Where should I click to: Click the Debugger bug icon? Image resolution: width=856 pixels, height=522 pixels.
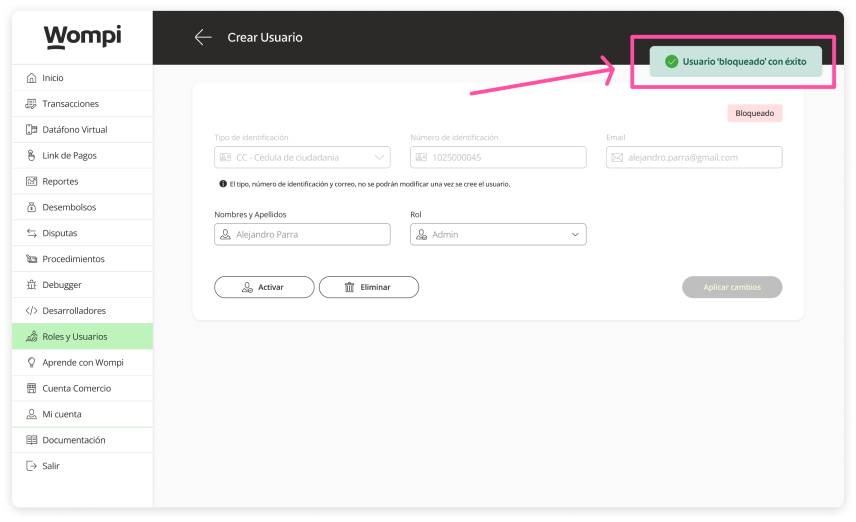[x=32, y=285]
